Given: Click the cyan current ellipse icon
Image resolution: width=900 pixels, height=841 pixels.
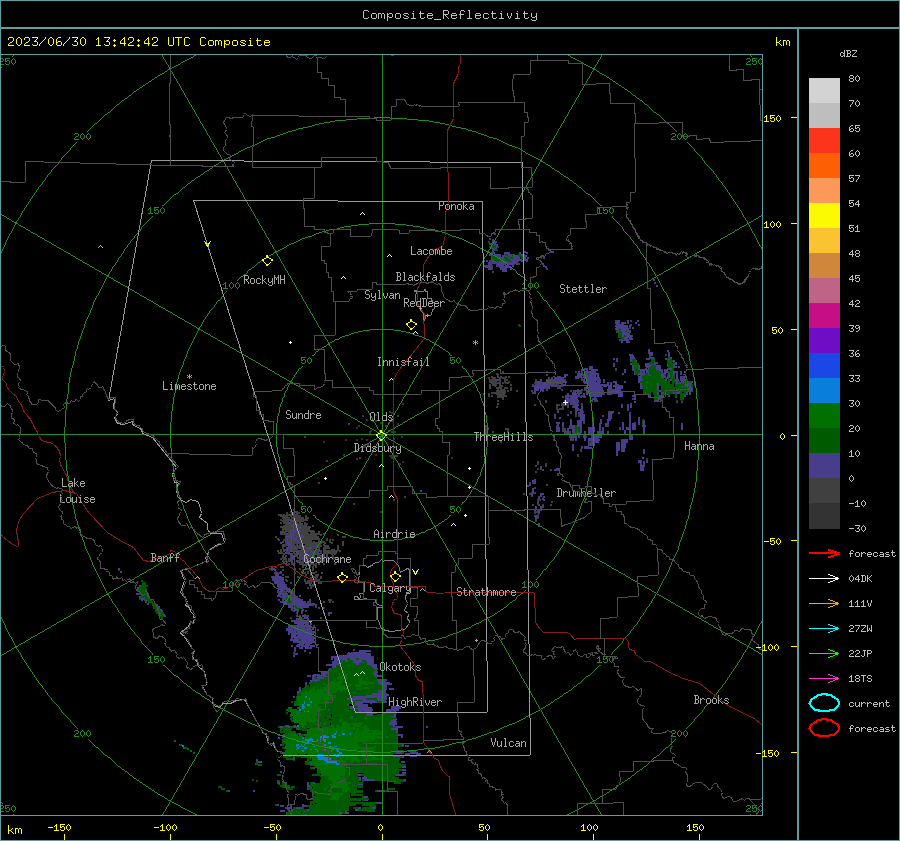Looking at the screenshot, I should [x=824, y=703].
